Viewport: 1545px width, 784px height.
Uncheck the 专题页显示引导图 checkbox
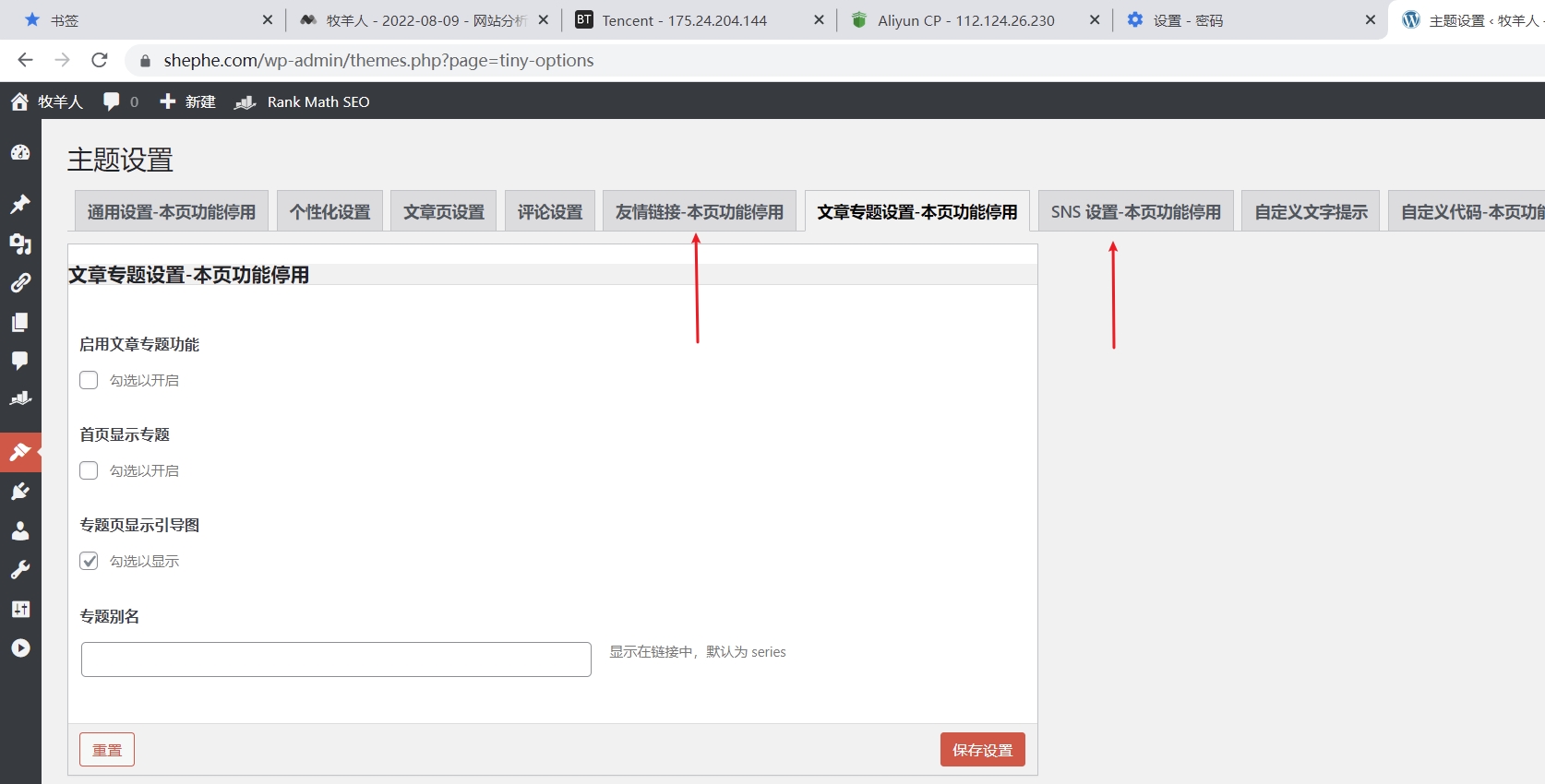tap(89, 561)
